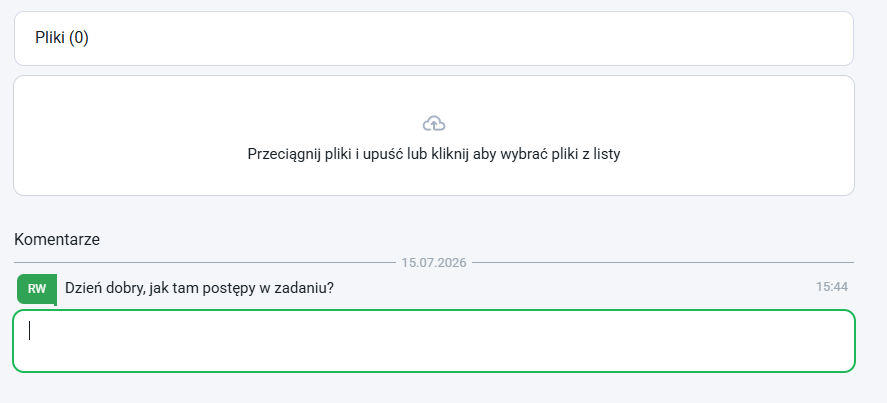This screenshot has height=403, width=887.
Task: Click the 15.07.2026 date separator
Action: pyautogui.click(x=433, y=263)
